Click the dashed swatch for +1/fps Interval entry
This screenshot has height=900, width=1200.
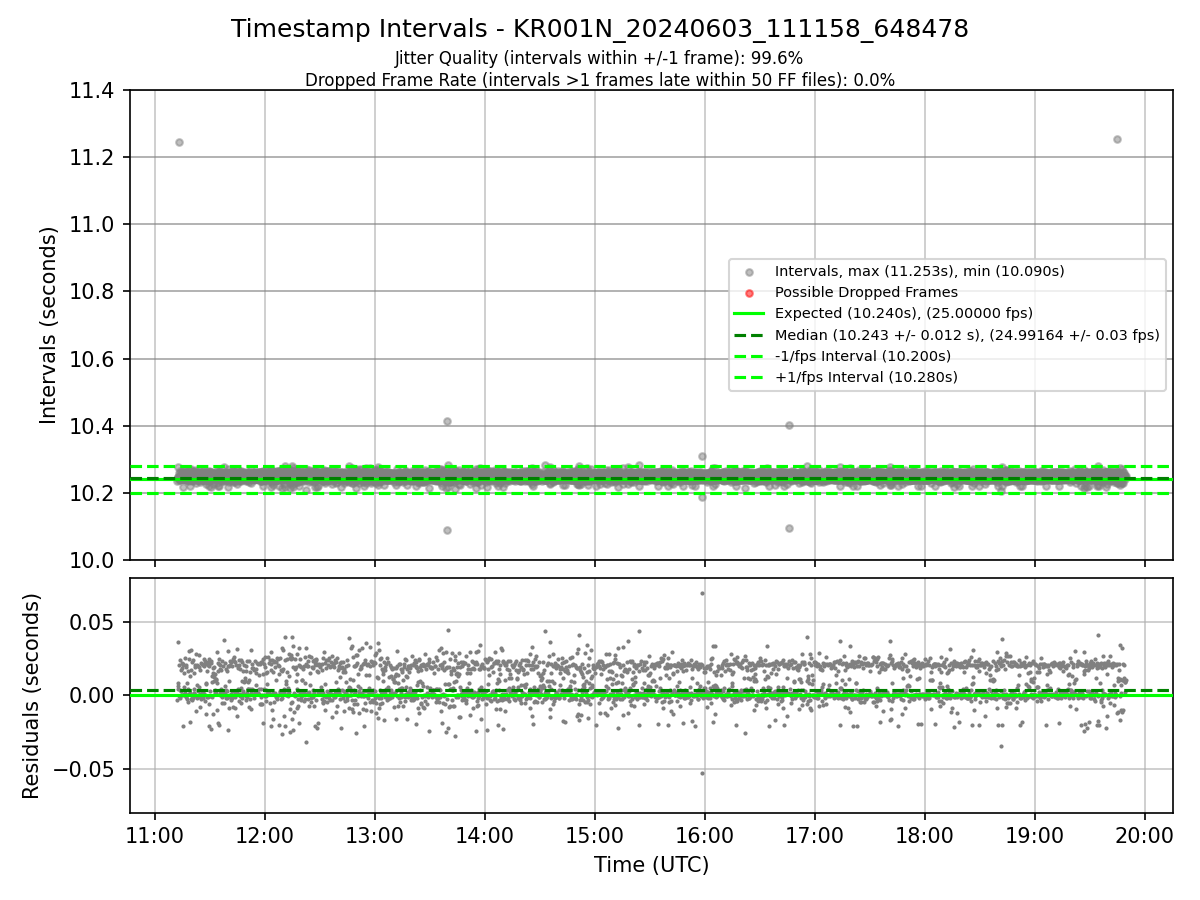tap(749, 377)
